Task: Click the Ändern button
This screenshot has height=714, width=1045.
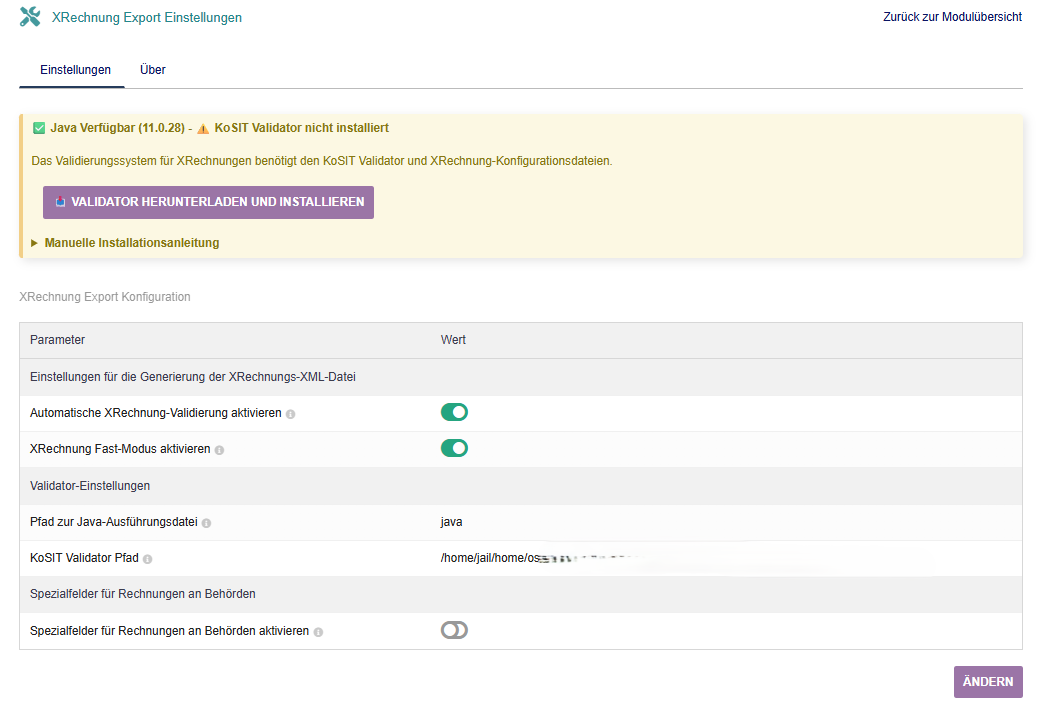Action: click(987, 682)
